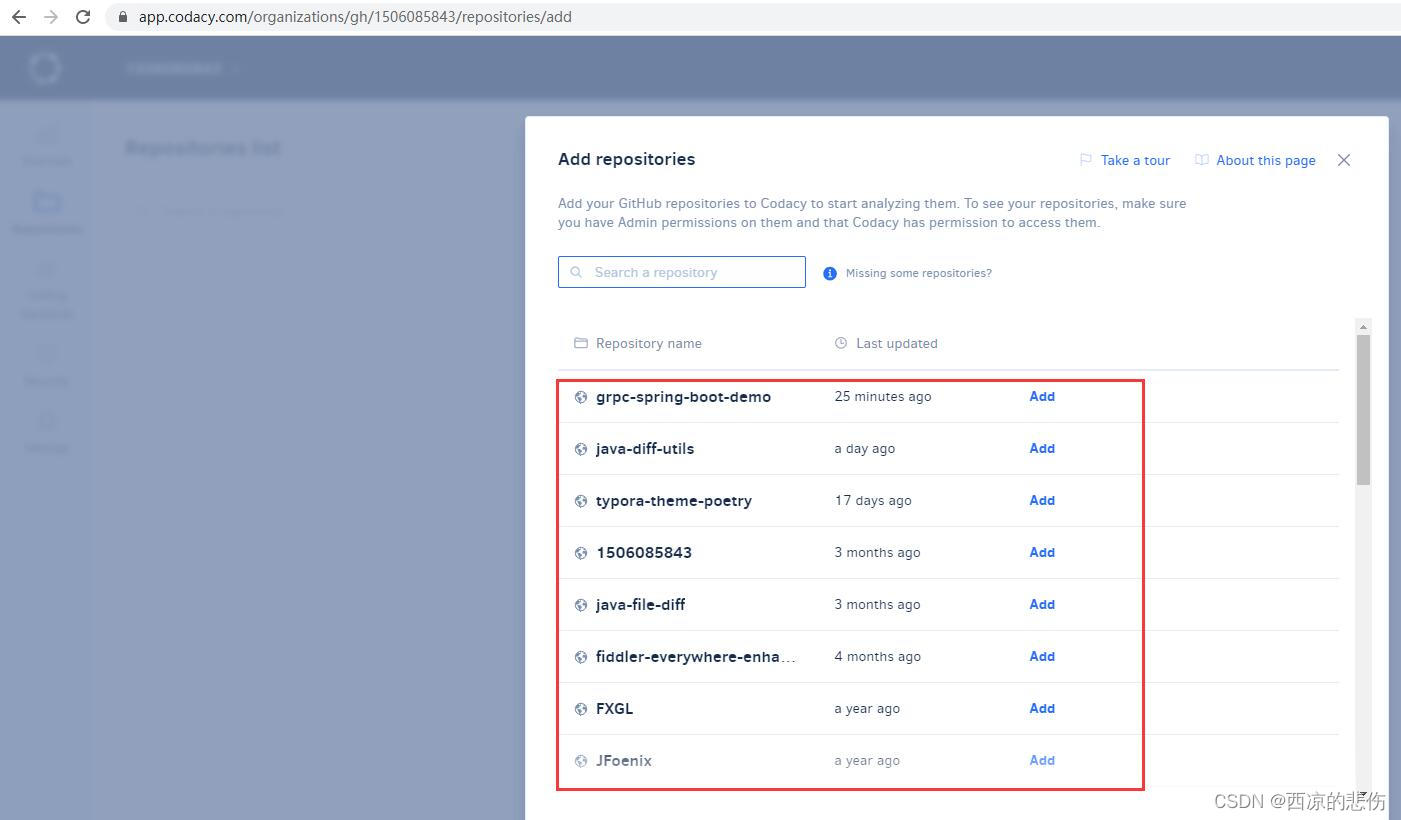The image size is (1401, 820).
Task: Add the FXGL repository
Action: click(1042, 708)
